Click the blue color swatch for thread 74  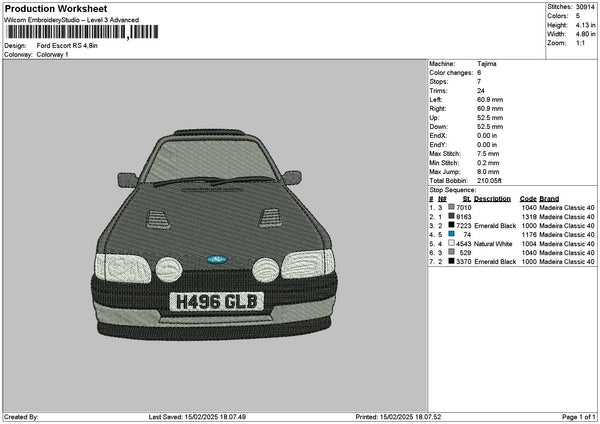pos(451,235)
